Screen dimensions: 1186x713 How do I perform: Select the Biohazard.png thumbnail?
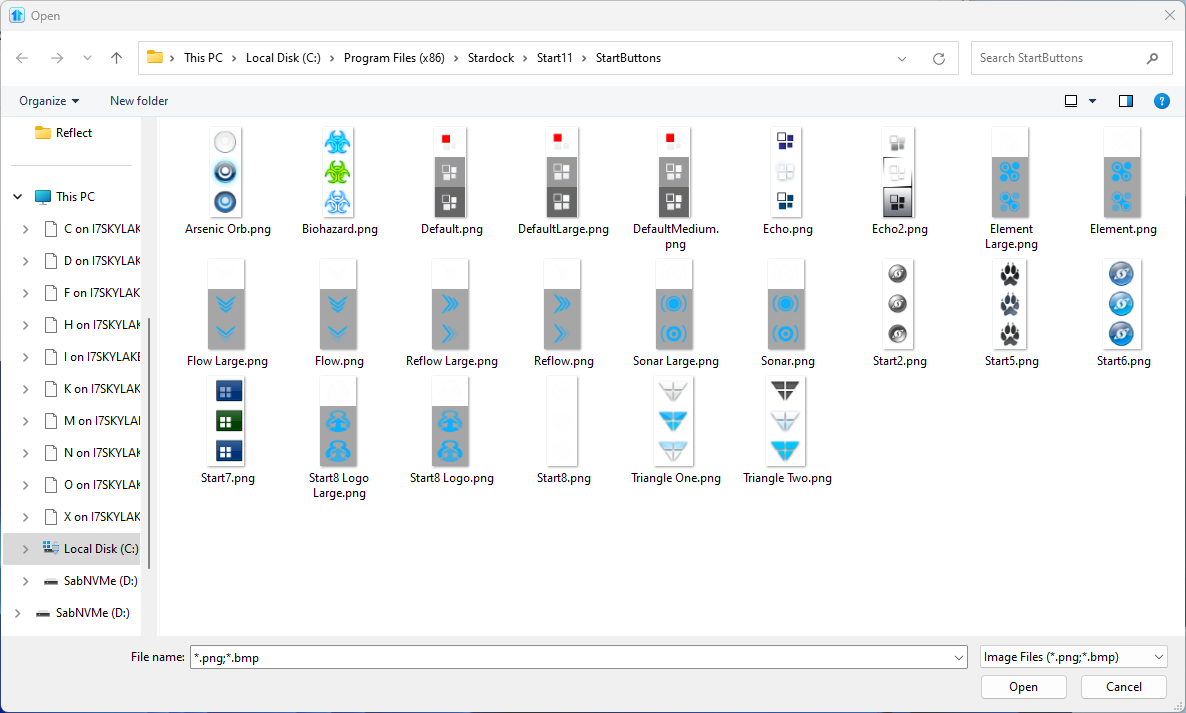(x=338, y=172)
